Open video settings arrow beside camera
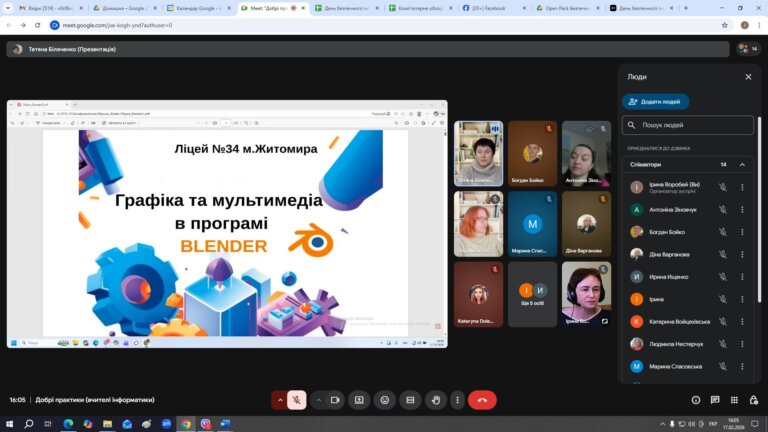 (x=318, y=400)
